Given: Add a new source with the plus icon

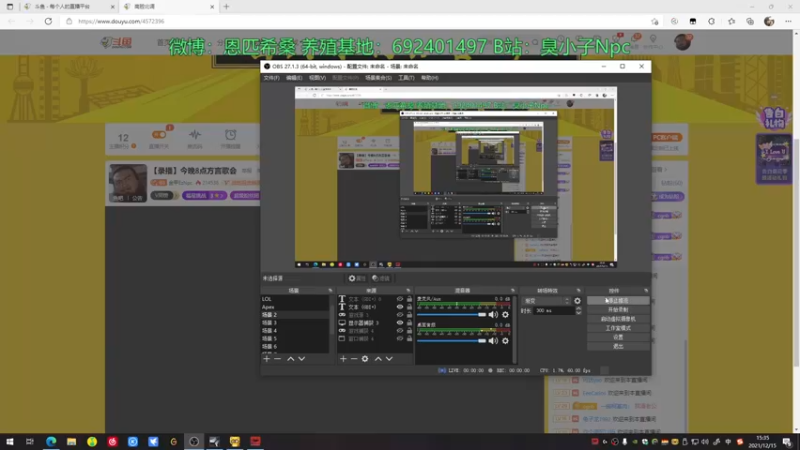Looking at the screenshot, I should tap(343, 359).
